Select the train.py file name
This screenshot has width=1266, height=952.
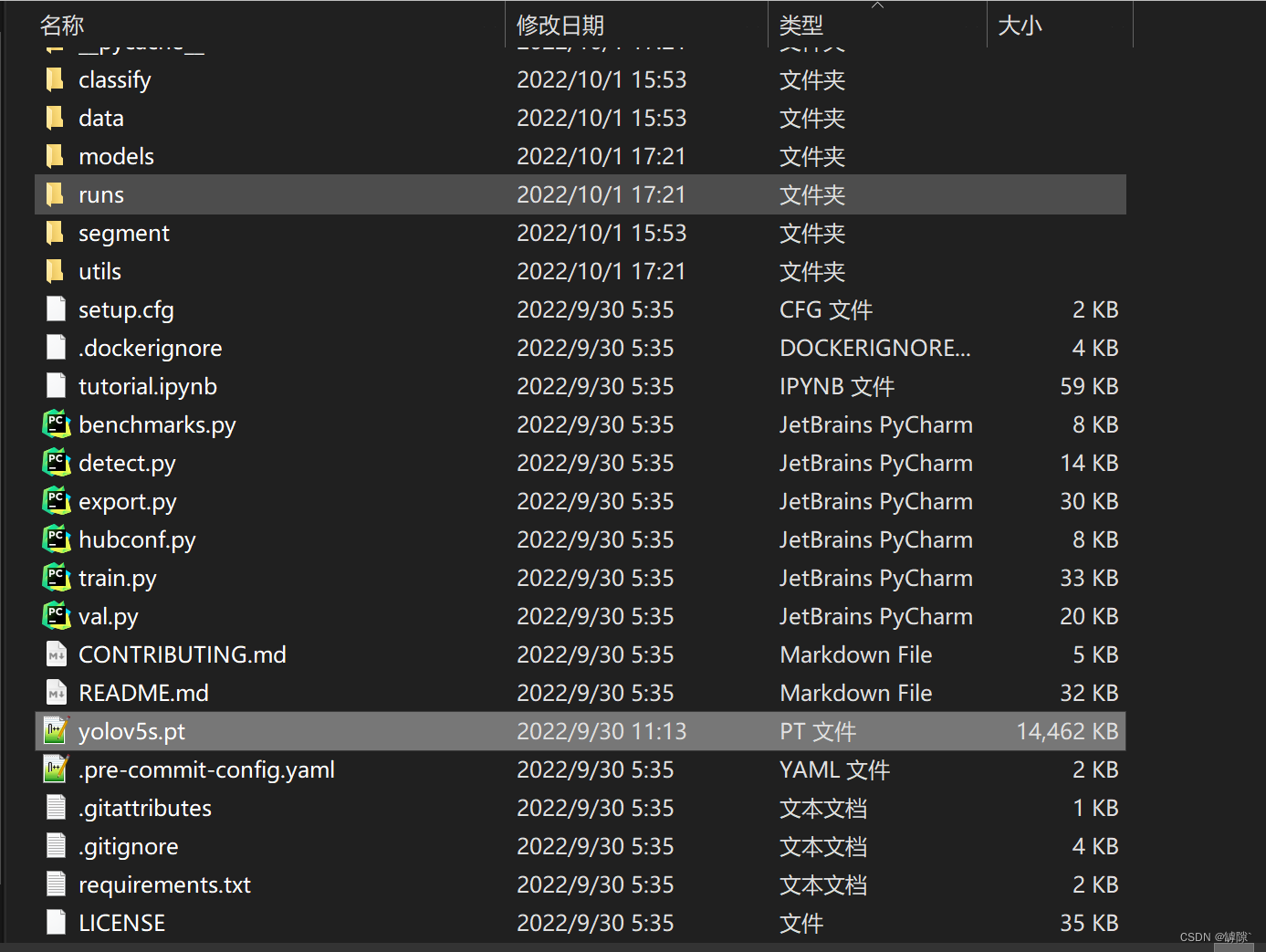tap(118, 579)
